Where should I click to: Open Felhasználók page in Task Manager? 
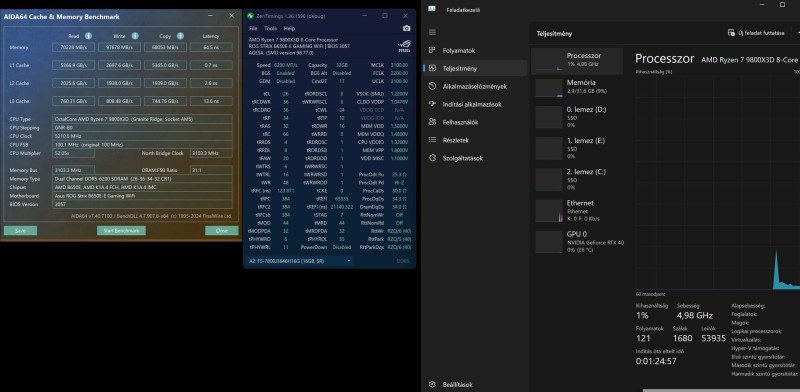[475, 122]
